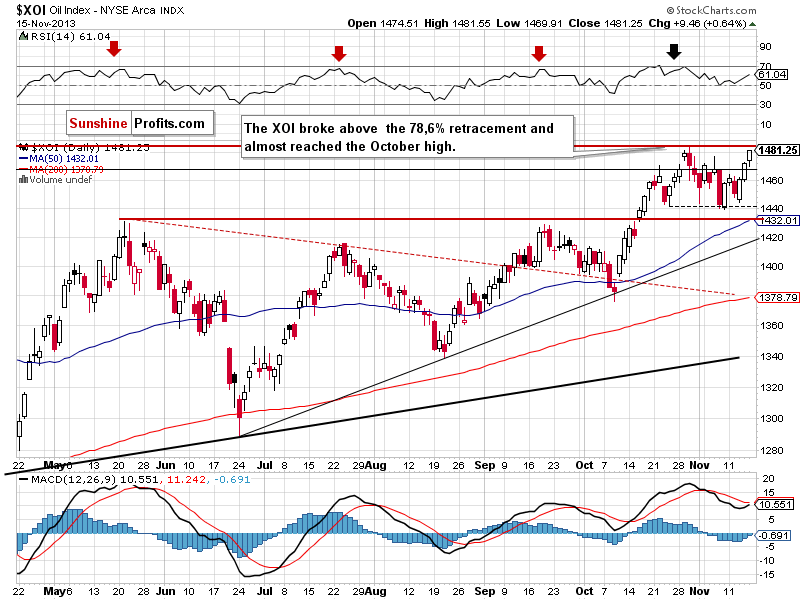The height and width of the screenshot is (600, 800).
Task: Click the MACD value tag 10.551 on the axis
Action: click(775, 505)
